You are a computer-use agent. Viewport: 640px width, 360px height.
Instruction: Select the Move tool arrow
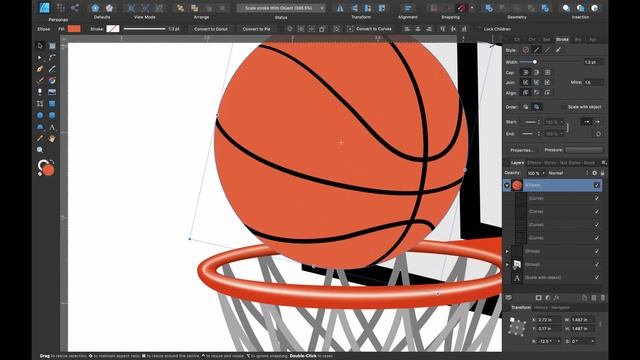click(x=40, y=46)
